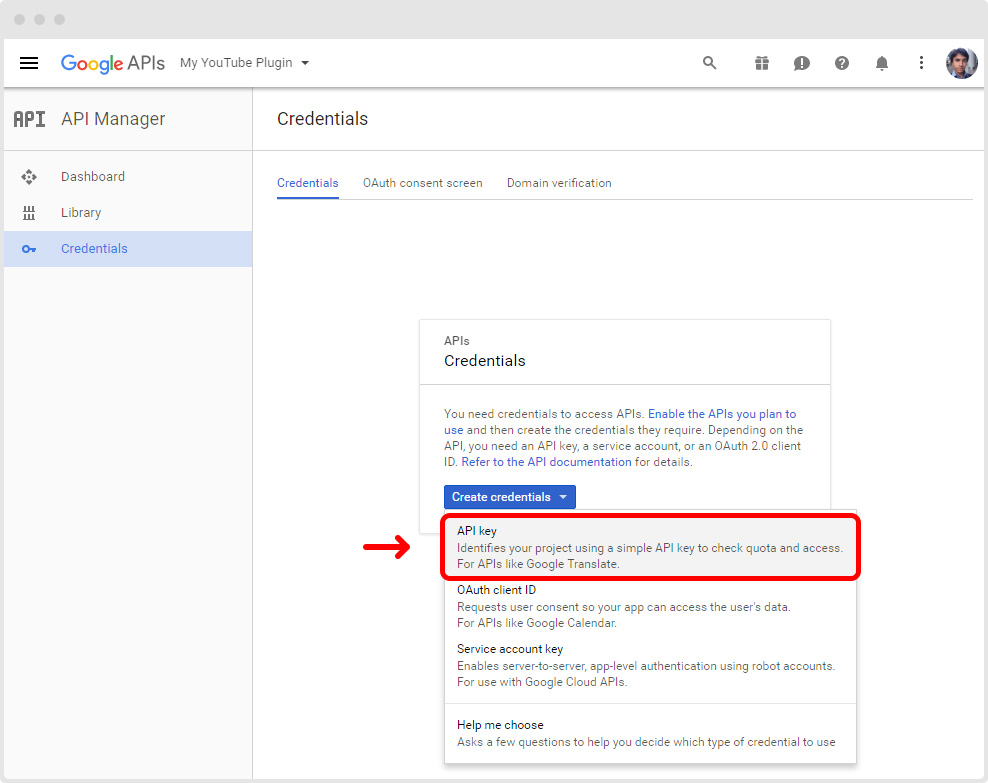The image size is (988, 783).
Task: Select Service account key menu option
Action: 650,665
